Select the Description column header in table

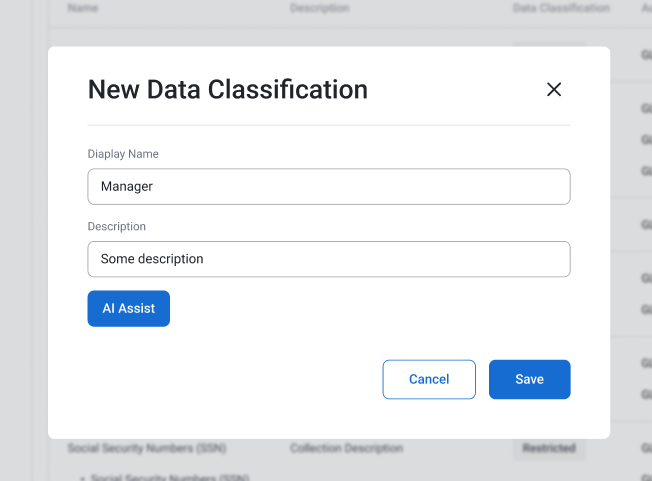[319, 8]
